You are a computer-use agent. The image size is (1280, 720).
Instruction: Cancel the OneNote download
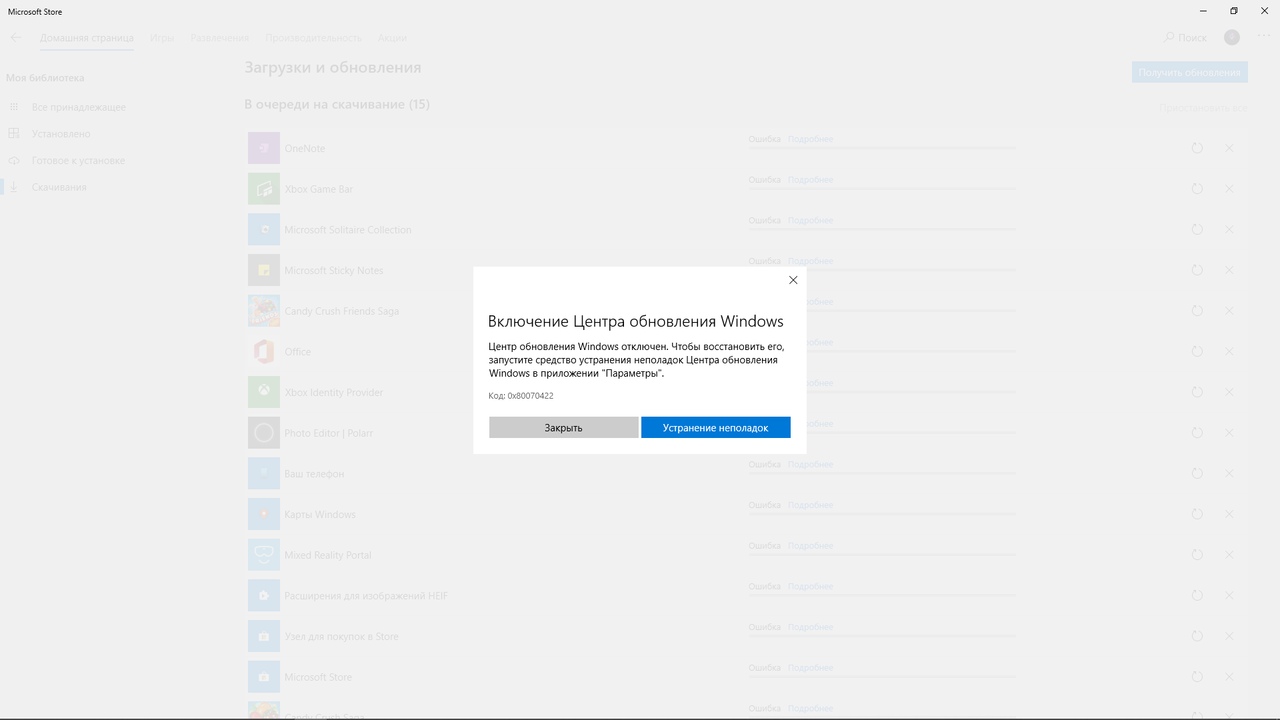click(1230, 148)
